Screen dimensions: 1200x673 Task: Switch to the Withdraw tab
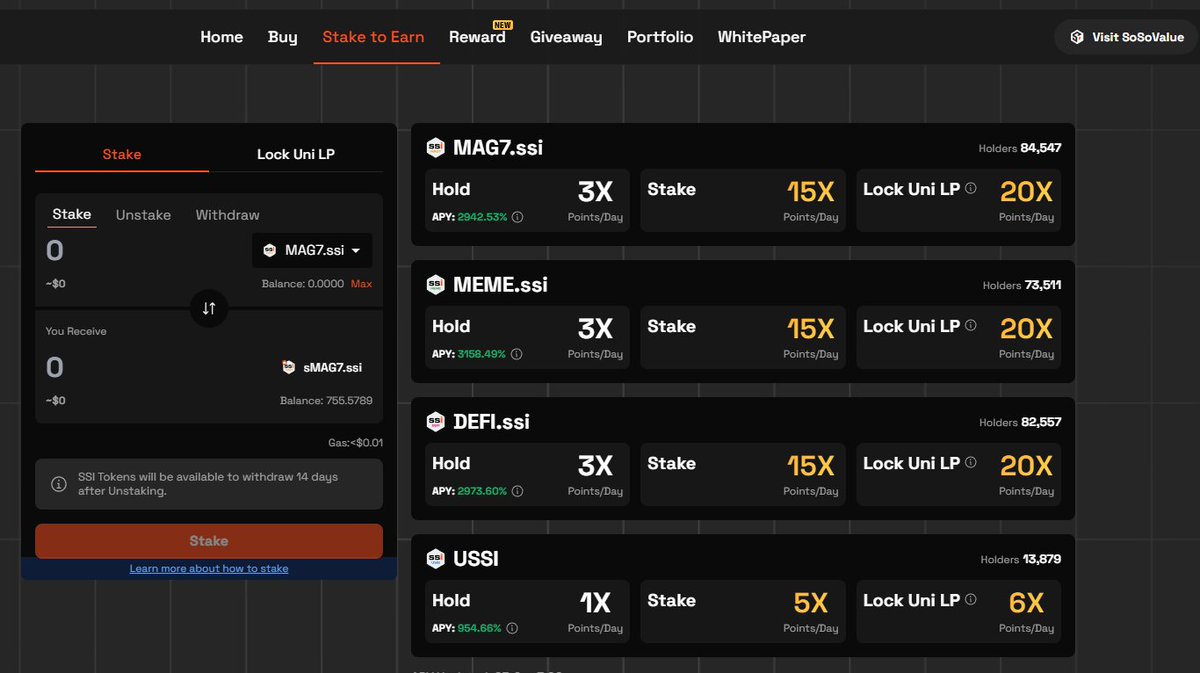tap(227, 214)
